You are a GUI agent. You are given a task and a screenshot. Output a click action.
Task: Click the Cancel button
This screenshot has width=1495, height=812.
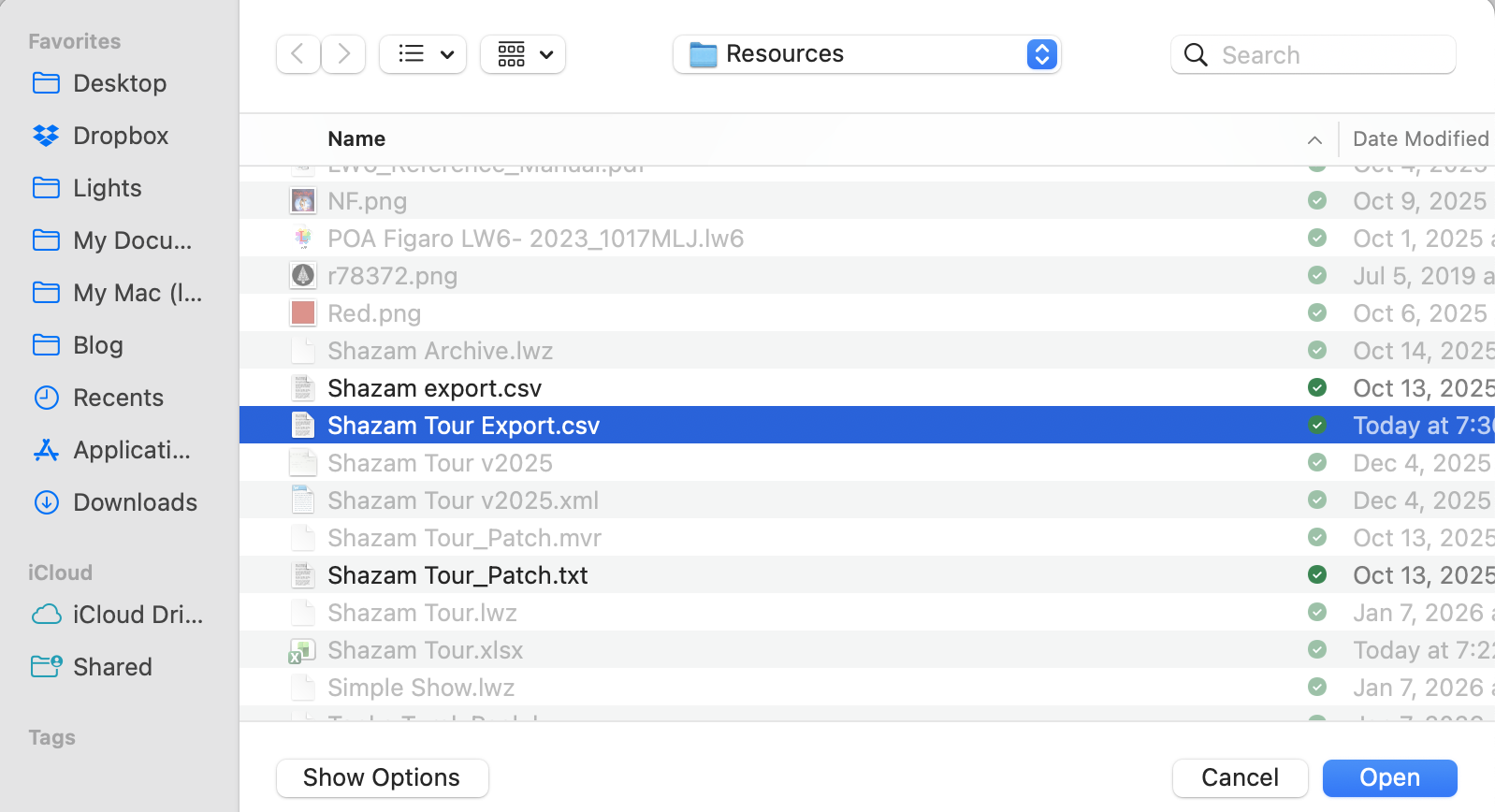click(1240, 777)
